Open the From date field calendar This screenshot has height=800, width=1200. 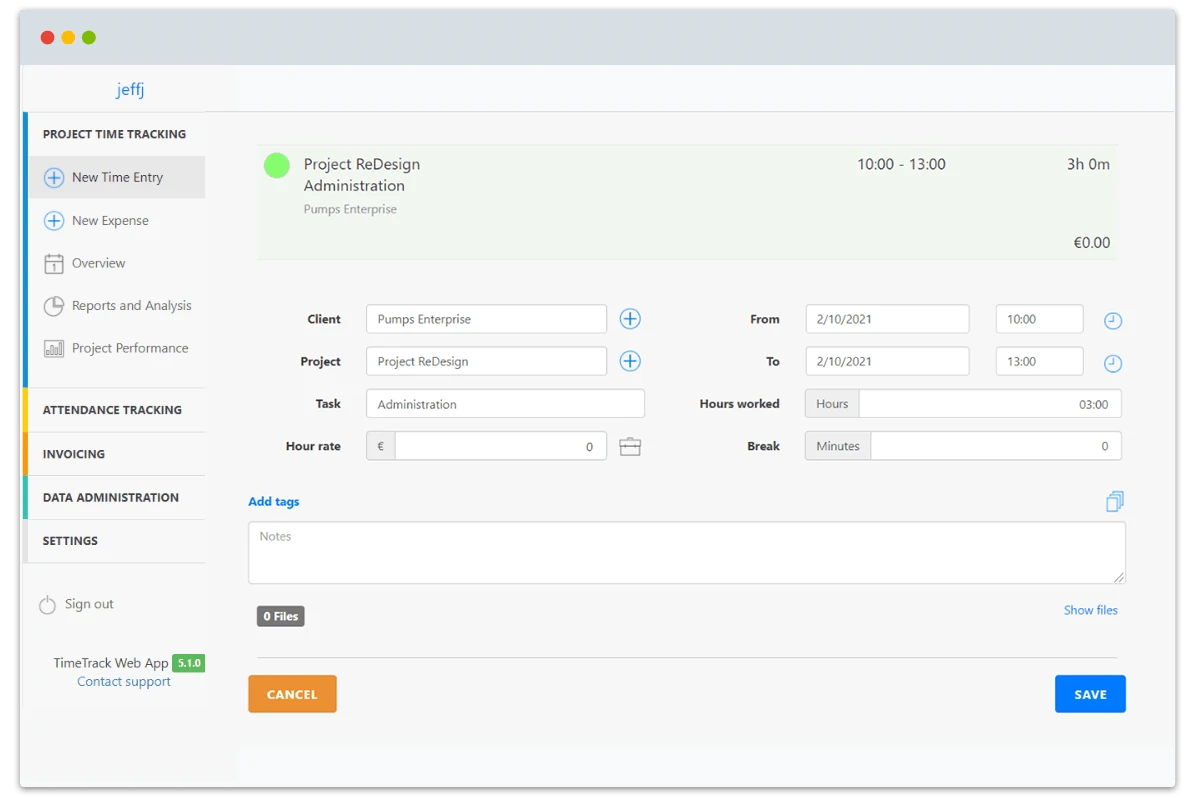pyautogui.click(x=886, y=318)
